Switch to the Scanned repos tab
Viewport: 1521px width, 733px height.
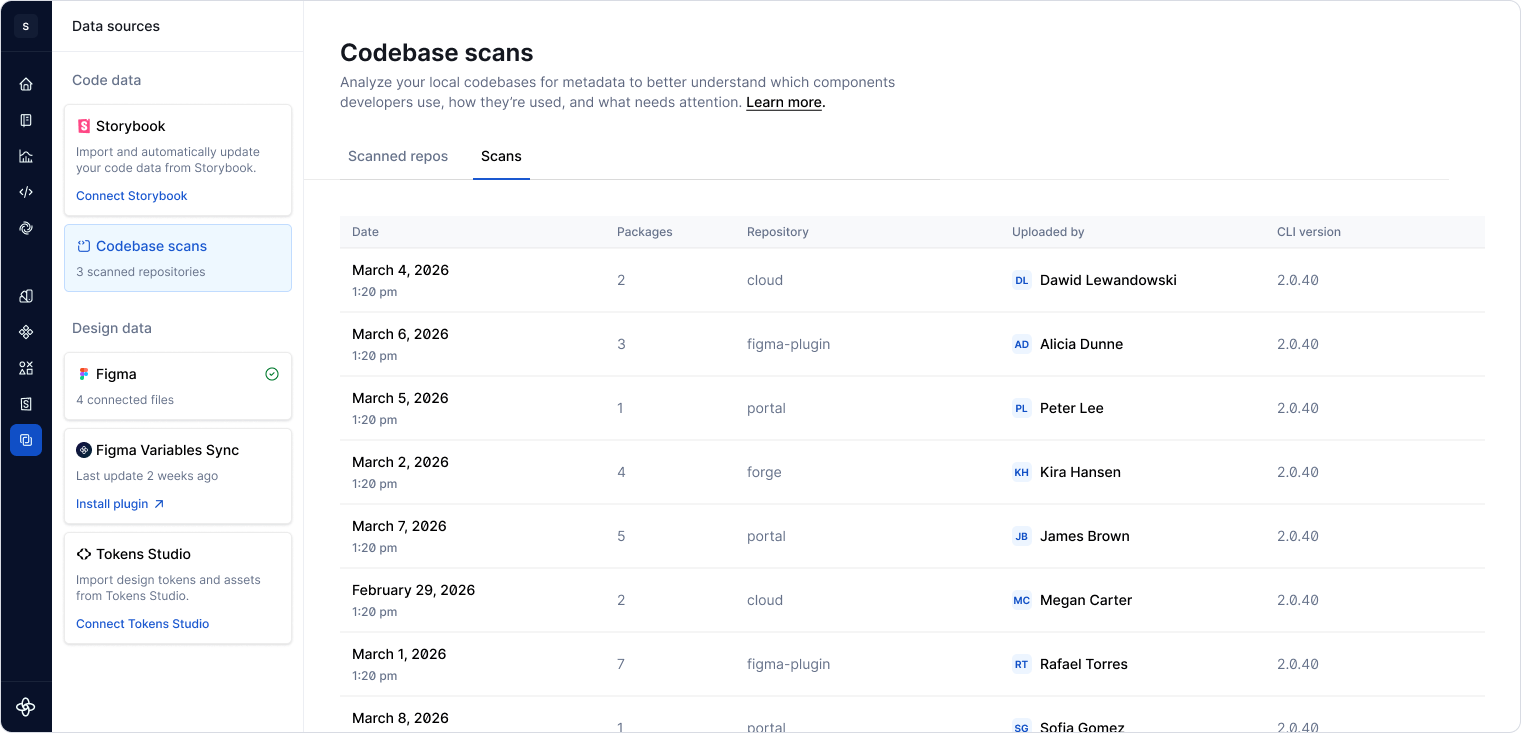pos(398,156)
